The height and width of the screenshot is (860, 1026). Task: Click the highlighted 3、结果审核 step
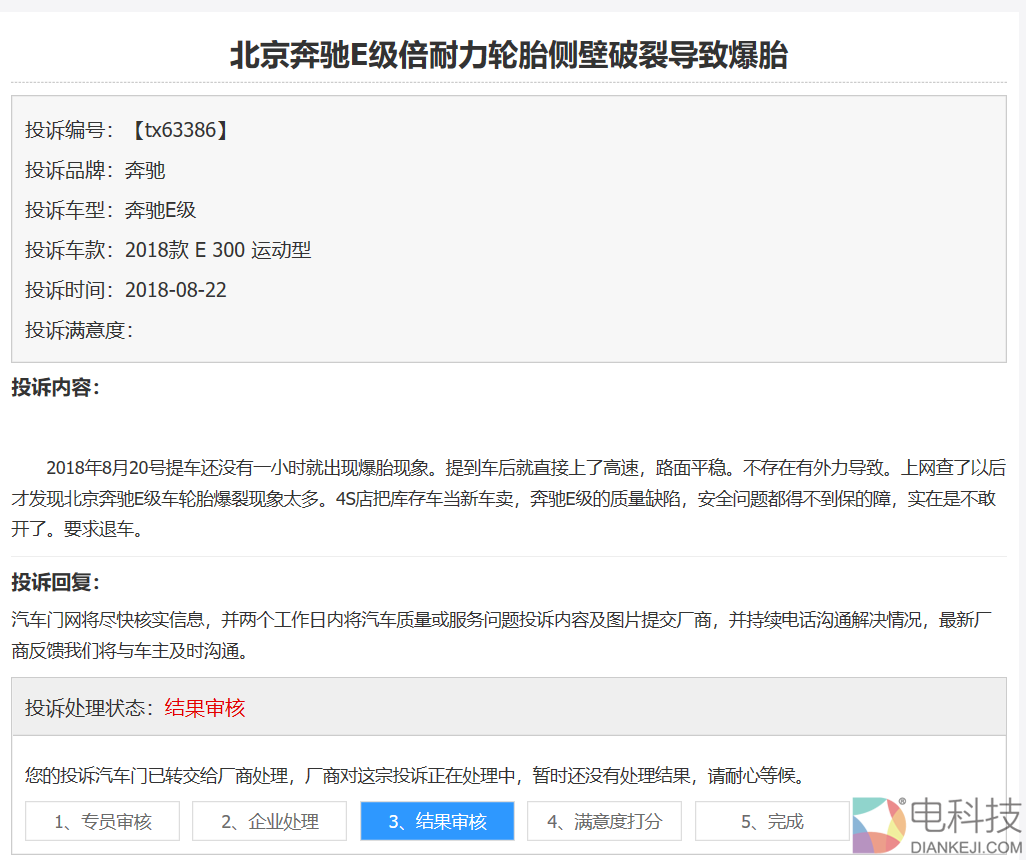pyautogui.click(x=437, y=821)
